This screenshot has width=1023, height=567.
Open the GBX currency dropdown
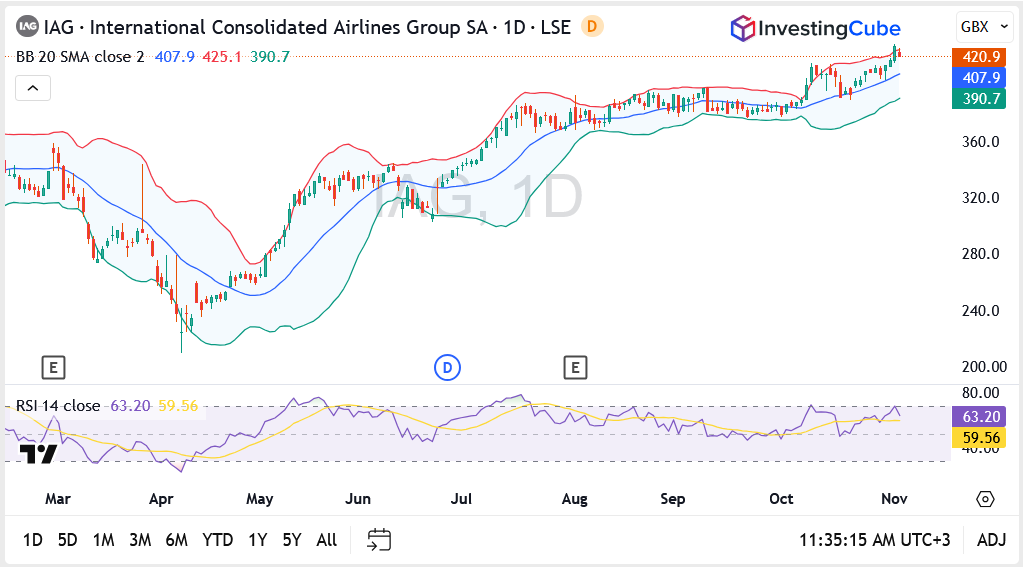[x=980, y=27]
